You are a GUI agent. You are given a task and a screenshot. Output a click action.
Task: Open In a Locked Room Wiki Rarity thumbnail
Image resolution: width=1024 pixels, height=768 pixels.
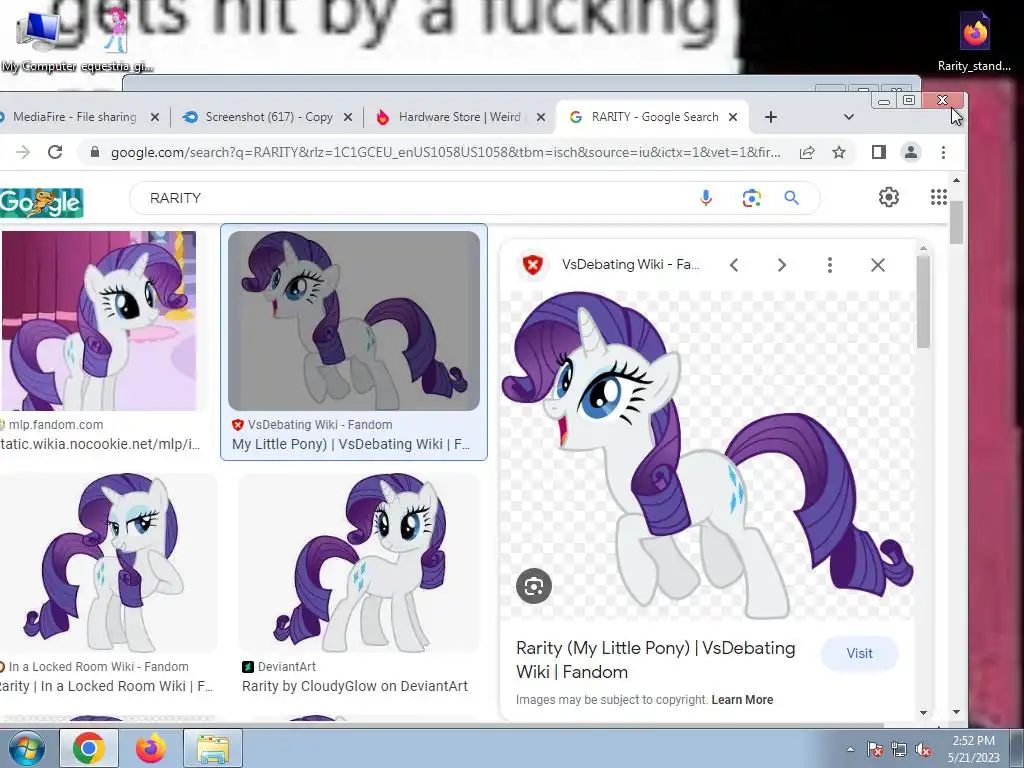pos(108,562)
